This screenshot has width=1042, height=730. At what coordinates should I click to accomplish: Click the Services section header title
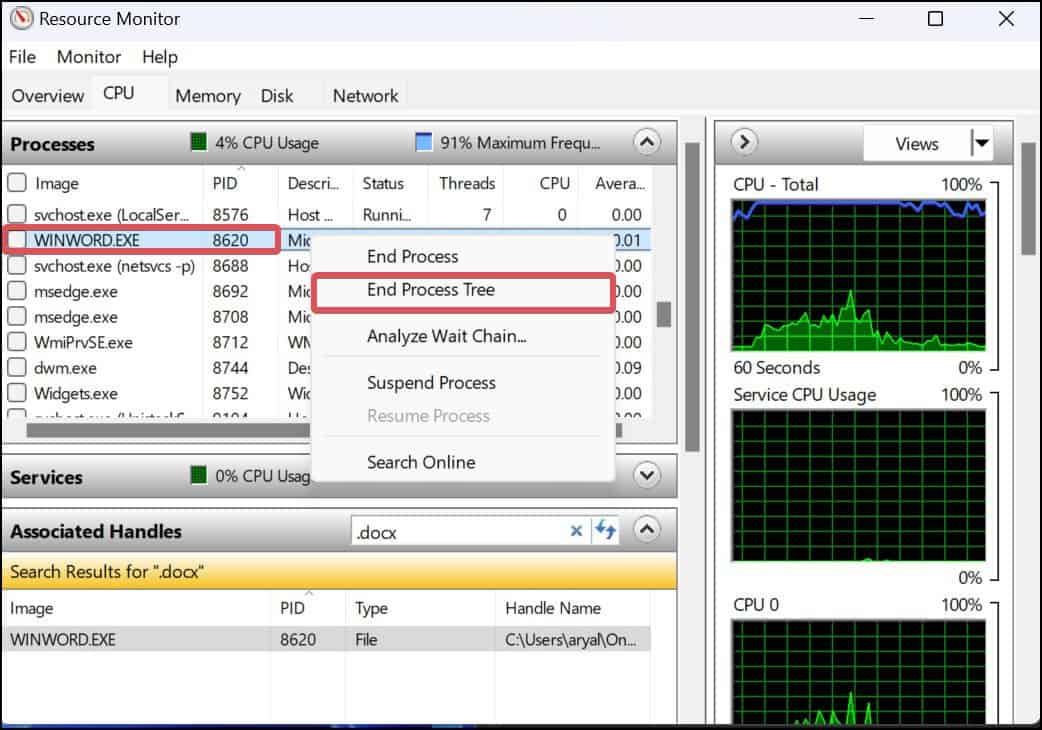point(47,478)
